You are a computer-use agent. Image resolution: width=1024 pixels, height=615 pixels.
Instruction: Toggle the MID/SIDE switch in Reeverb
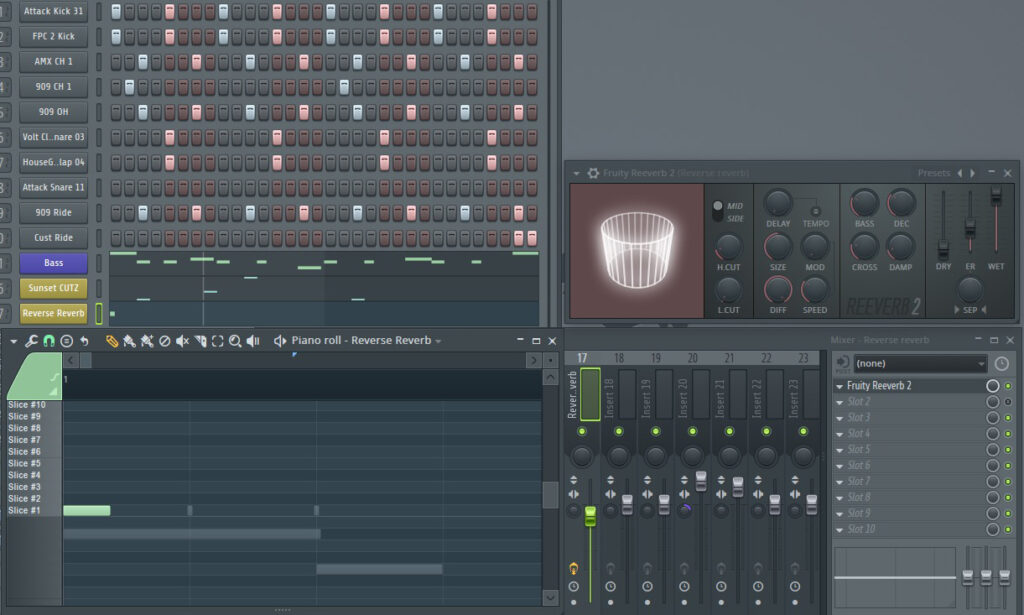(718, 212)
